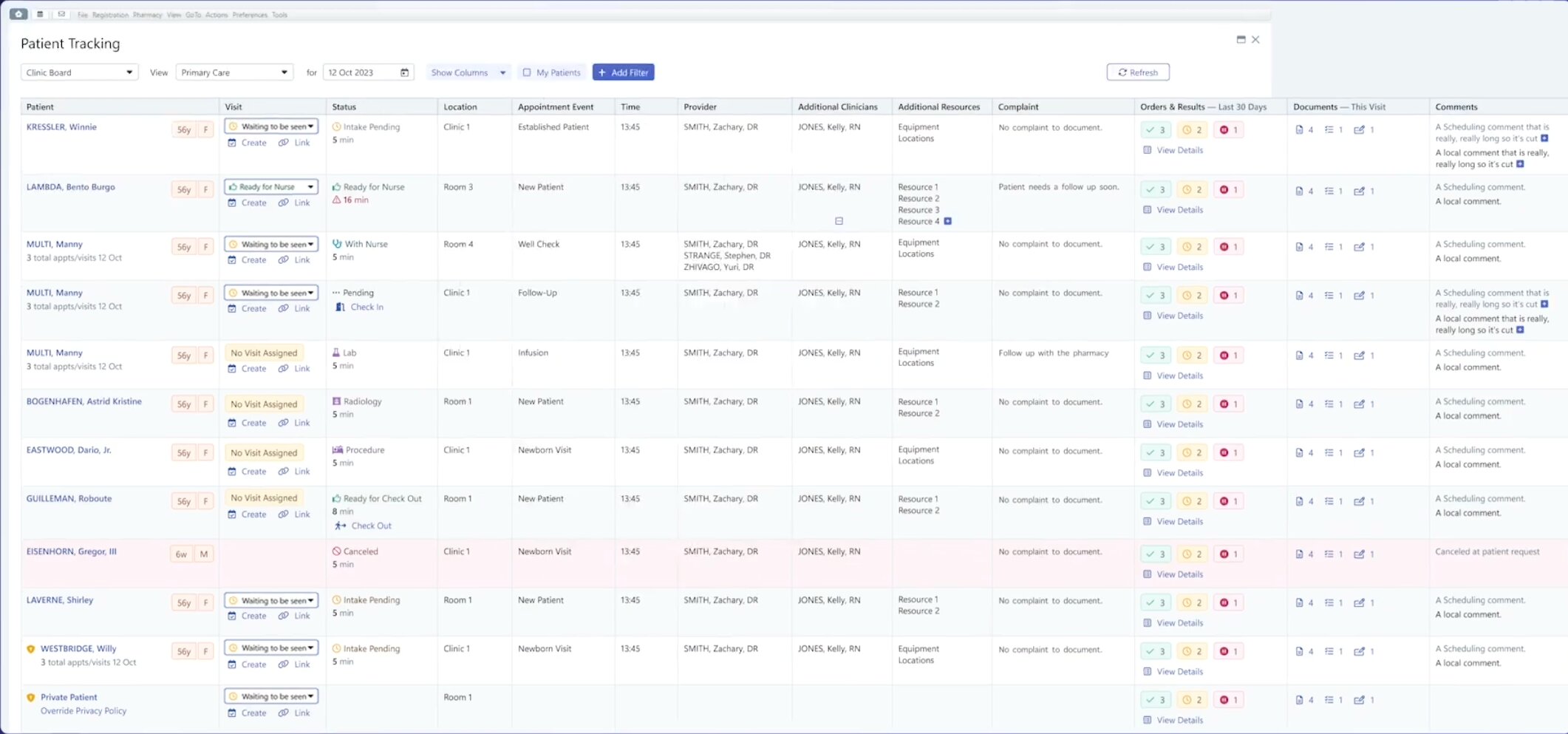The image size is (1568, 734).
Task: Click orange clock badge in EASTWOOD's orders
Action: click(x=1191, y=453)
